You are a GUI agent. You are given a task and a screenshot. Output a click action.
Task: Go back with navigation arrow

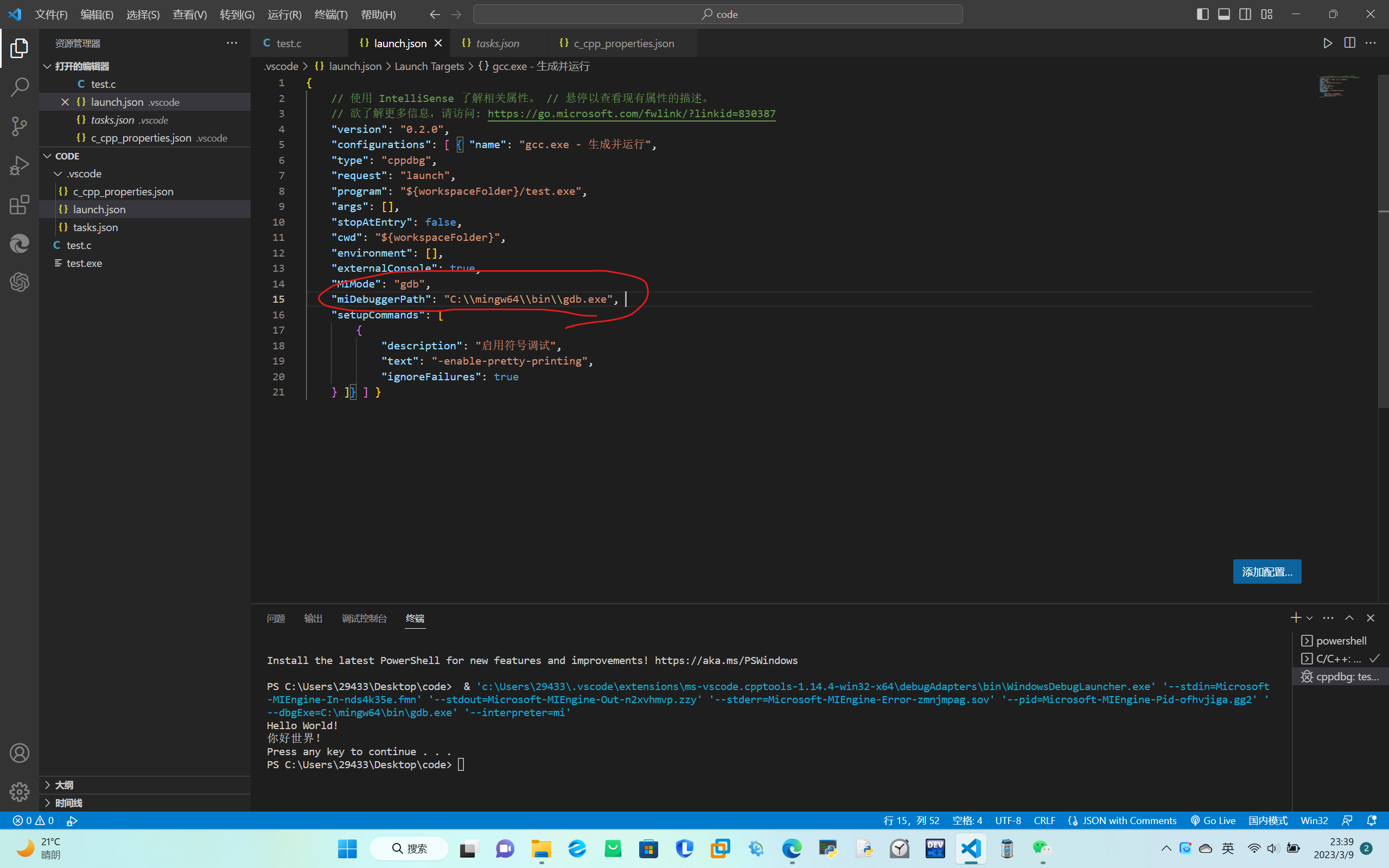[435, 14]
